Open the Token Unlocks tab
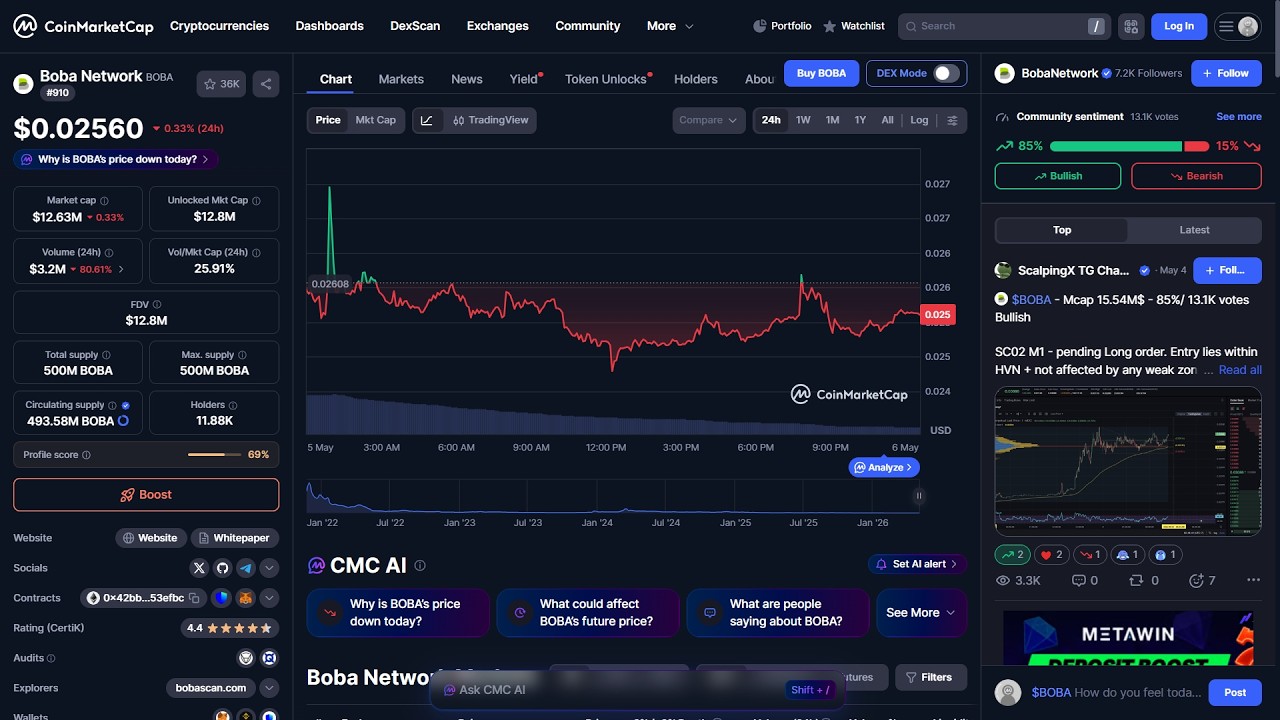The width and height of the screenshot is (1280, 720). point(606,79)
